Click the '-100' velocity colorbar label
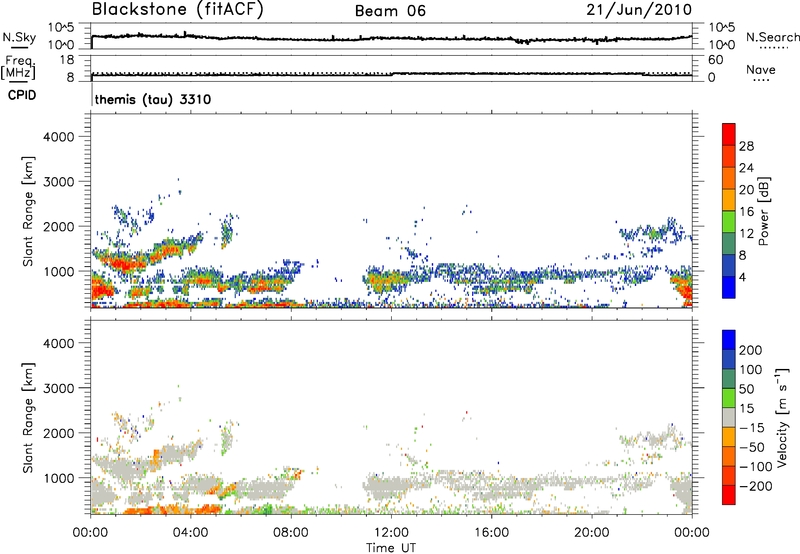 pyautogui.click(x=756, y=467)
